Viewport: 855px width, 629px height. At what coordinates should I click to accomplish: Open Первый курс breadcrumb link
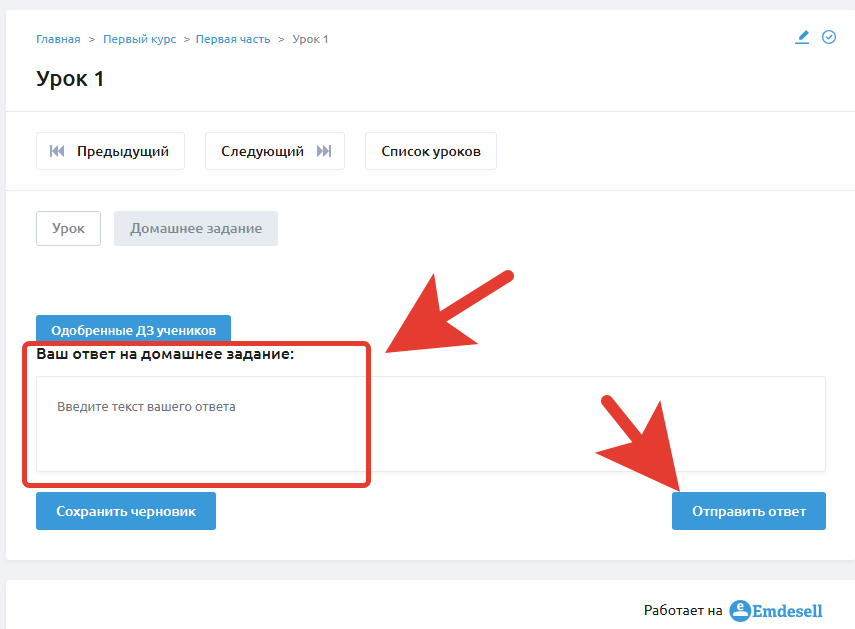click(140, 39)
